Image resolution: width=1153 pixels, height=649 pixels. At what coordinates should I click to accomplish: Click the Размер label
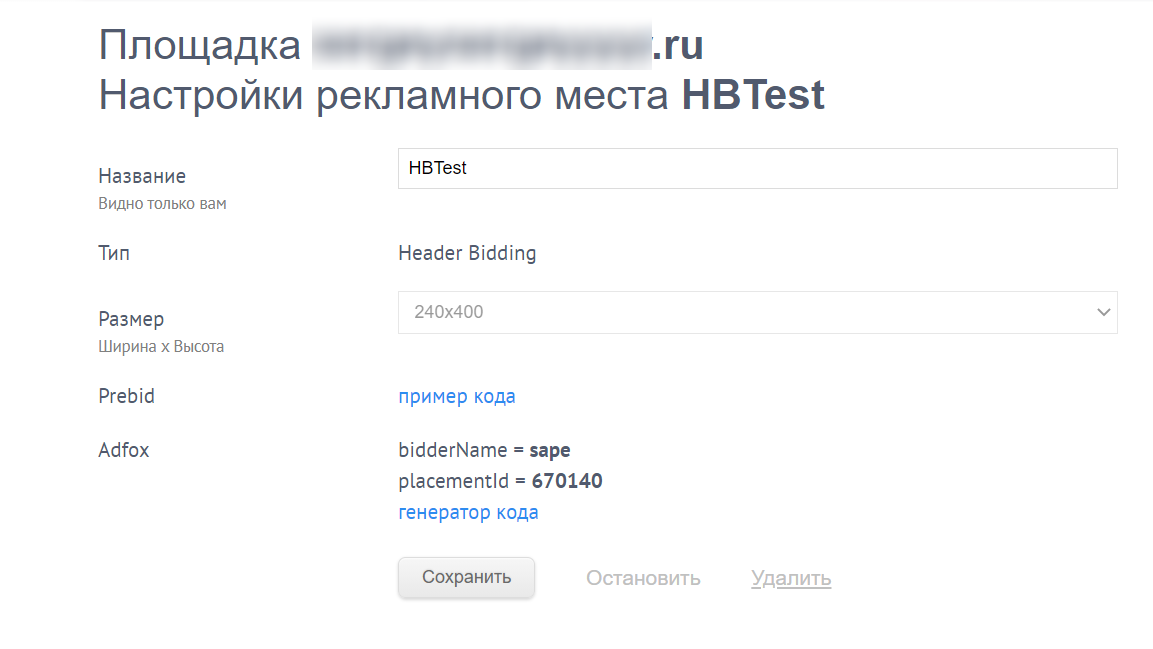(x=131, y=320)
